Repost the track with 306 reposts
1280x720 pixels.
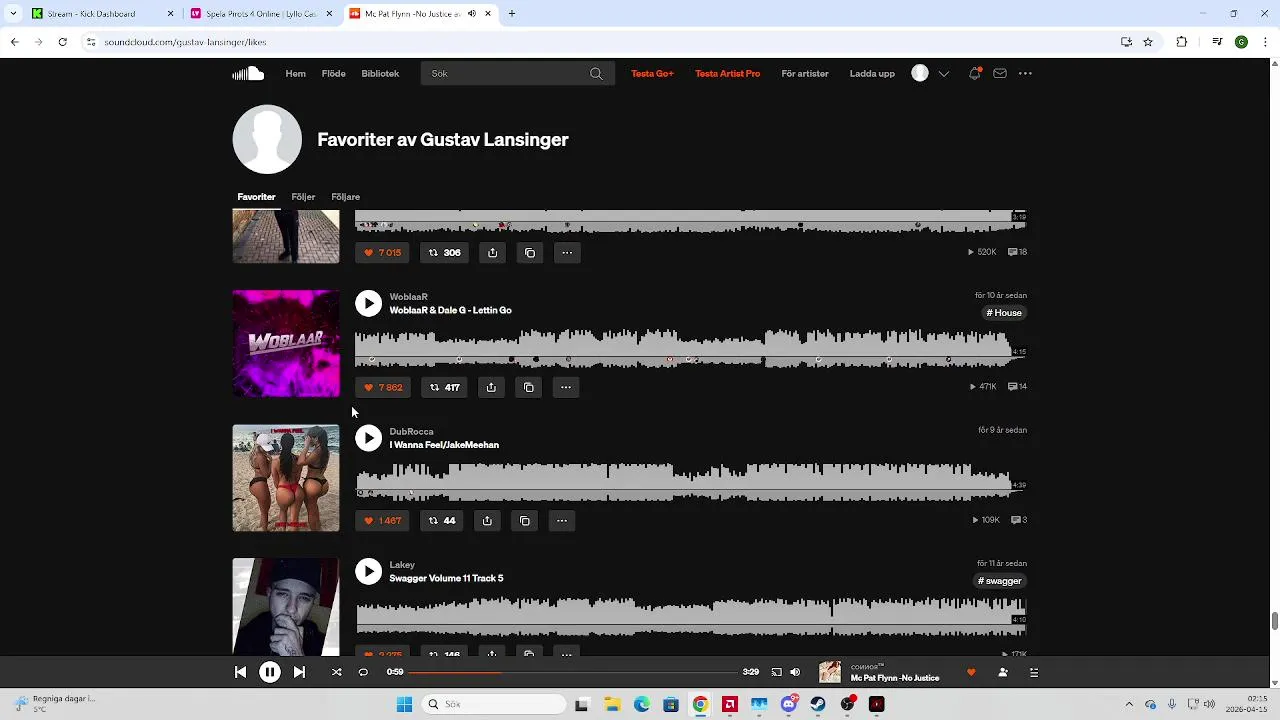(x=444, y=252)
